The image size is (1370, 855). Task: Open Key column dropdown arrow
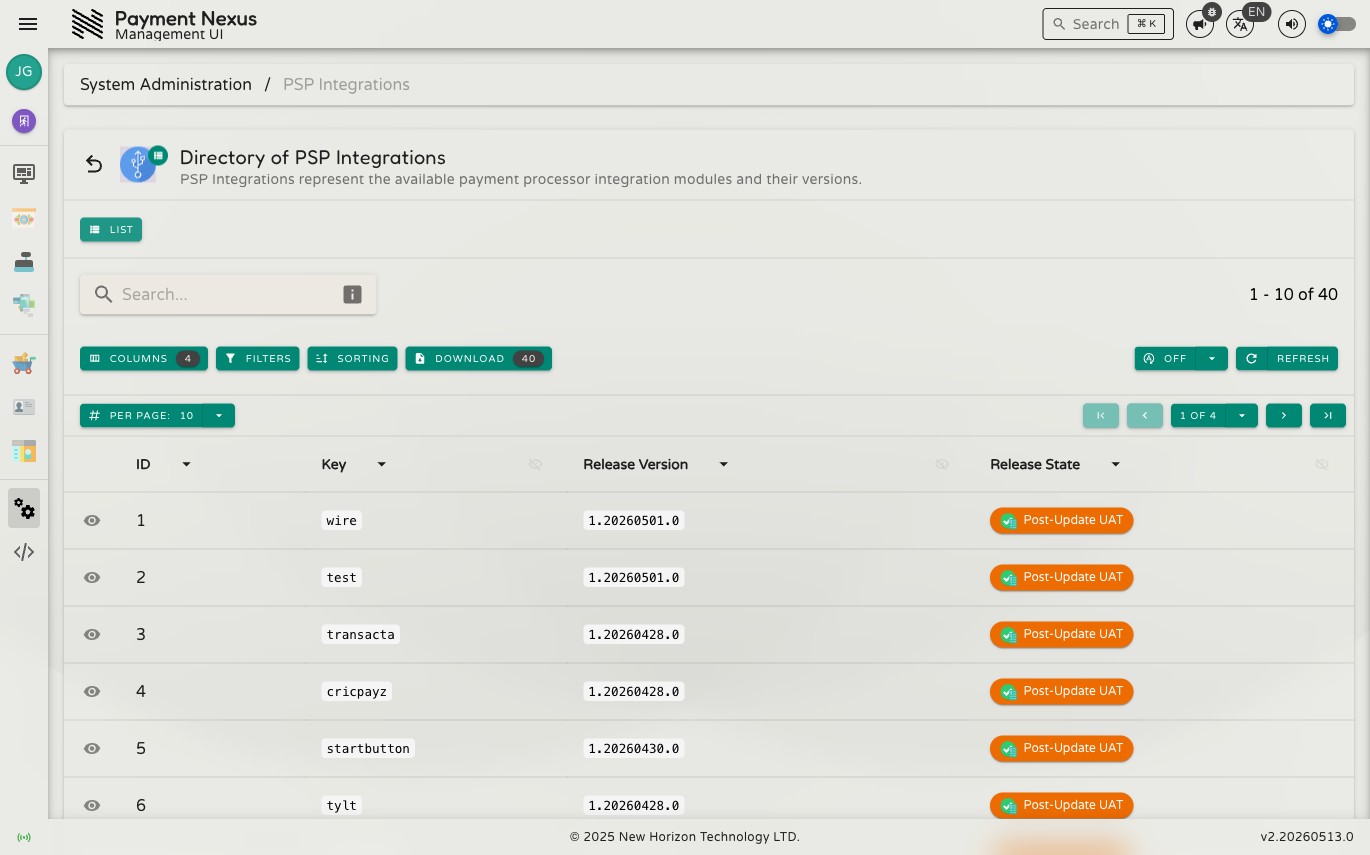coord(381,464)
